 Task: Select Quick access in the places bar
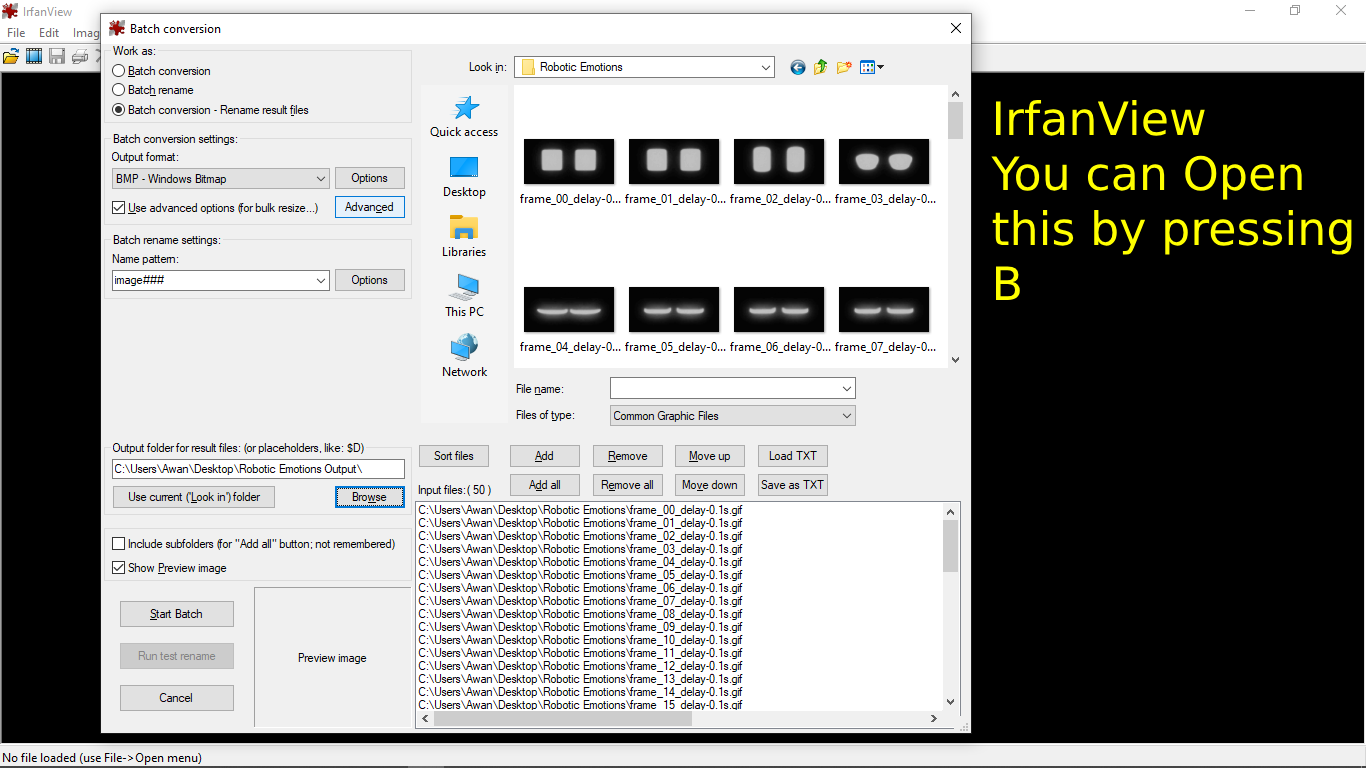click(464, 117)
